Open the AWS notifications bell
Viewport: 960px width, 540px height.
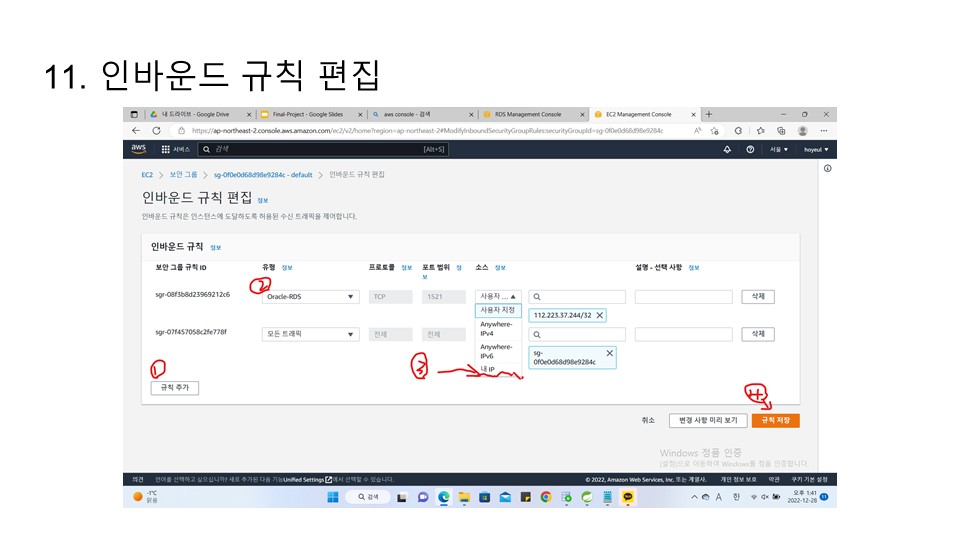coord(727,149)
